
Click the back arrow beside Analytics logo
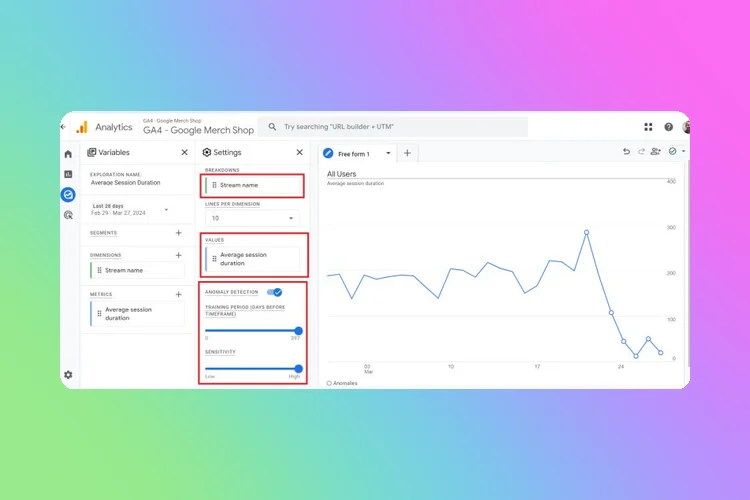[x=63, y=127]
